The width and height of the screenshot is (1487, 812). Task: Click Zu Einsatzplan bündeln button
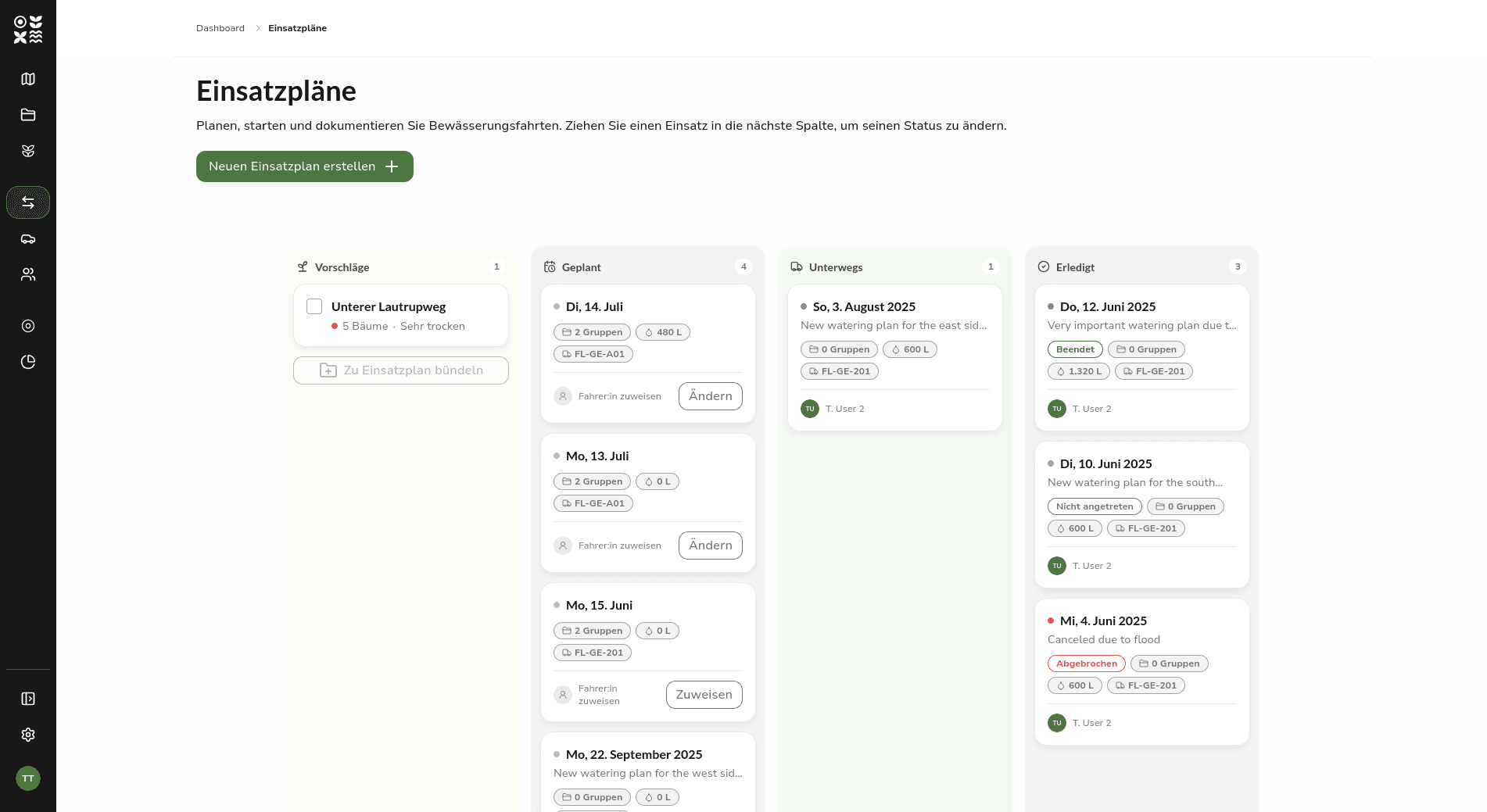401,370
